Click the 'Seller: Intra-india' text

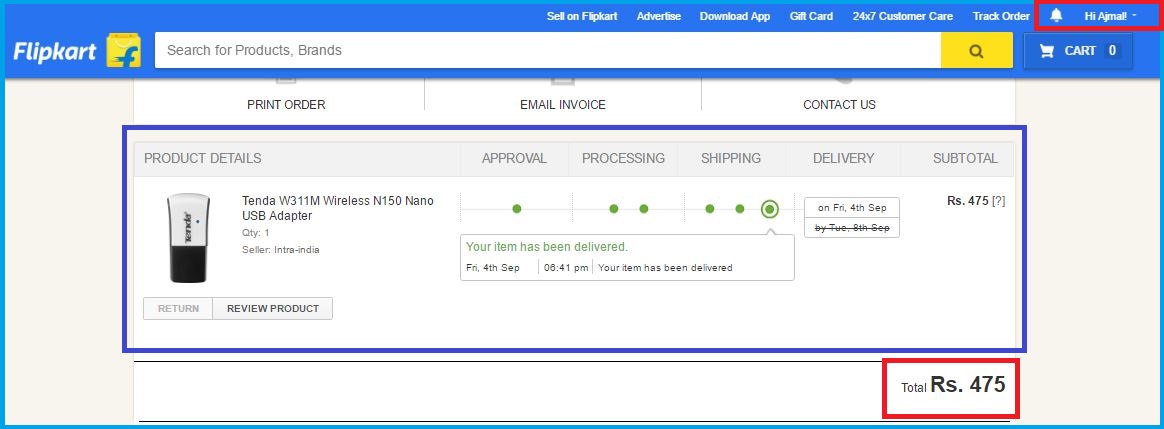[281, 249]
